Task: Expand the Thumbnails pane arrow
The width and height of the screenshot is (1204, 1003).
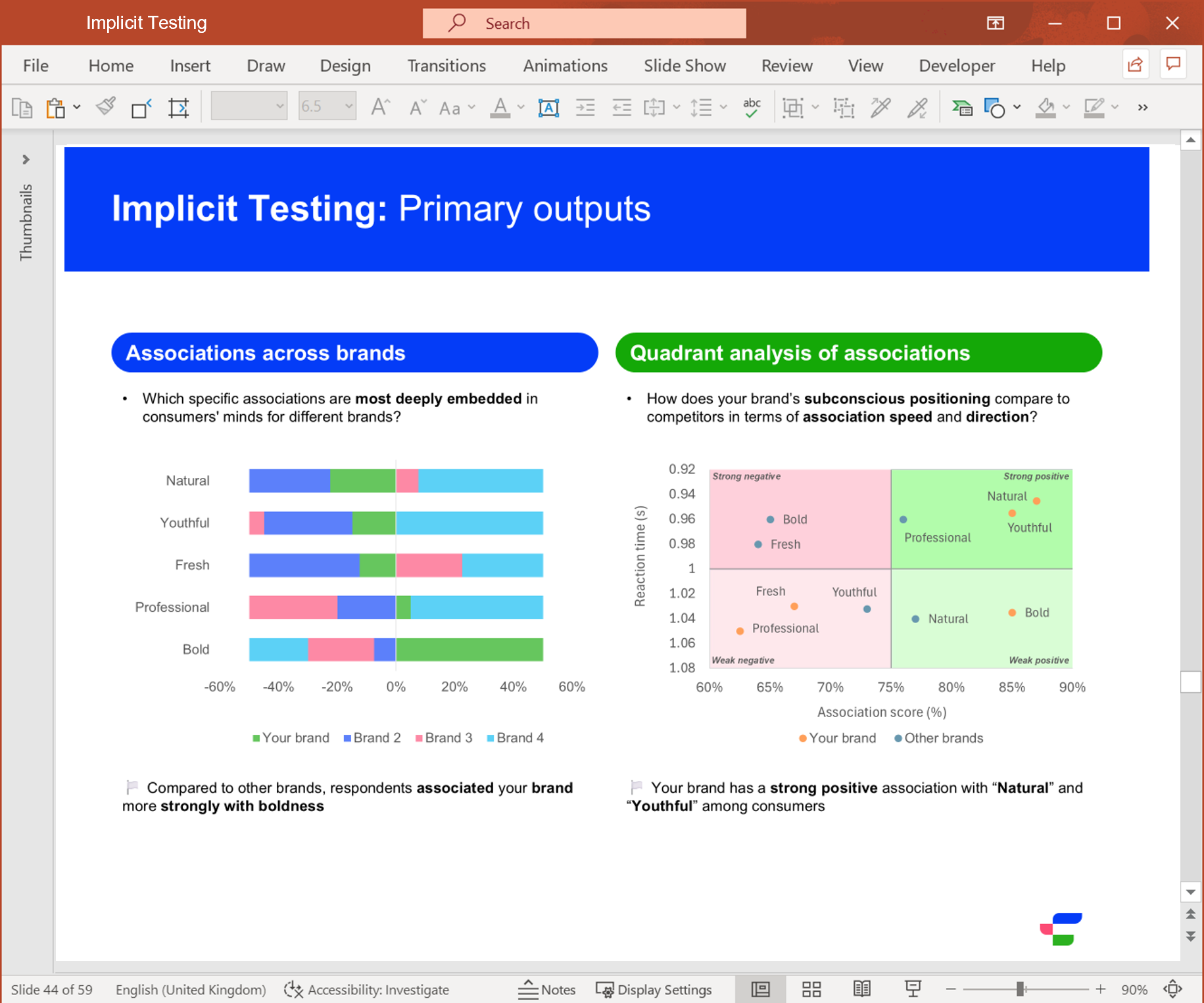Action: pos(26,160)
